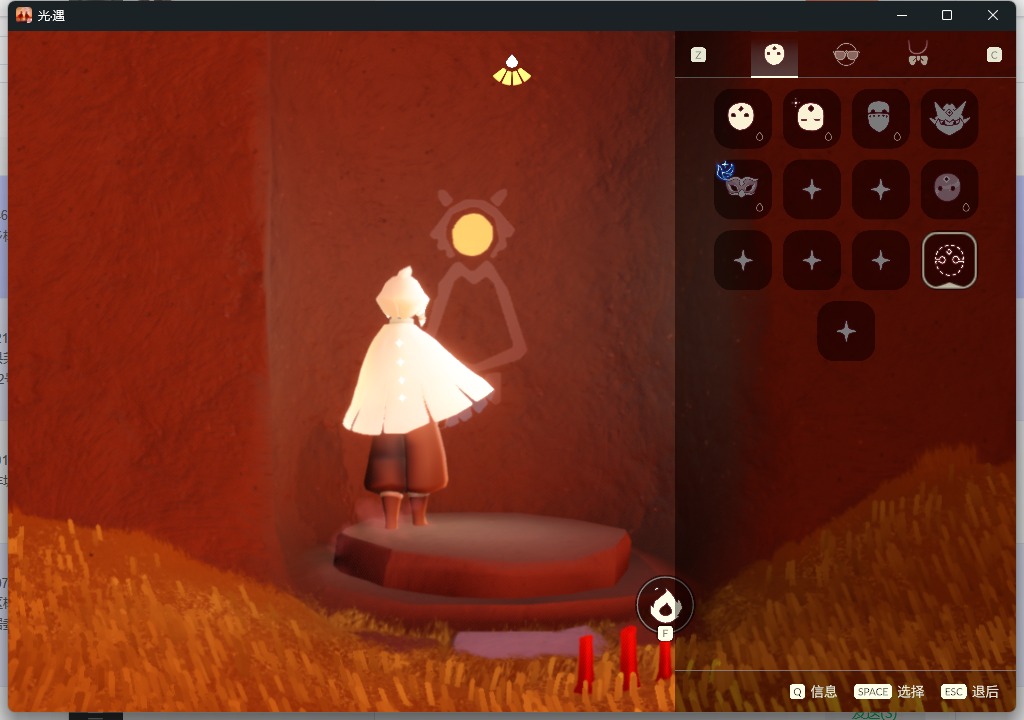The height and width of the screenshot is (720, 1024).
Task: Click the yellow cape energy wedge indicator
Action: (511, 71)
